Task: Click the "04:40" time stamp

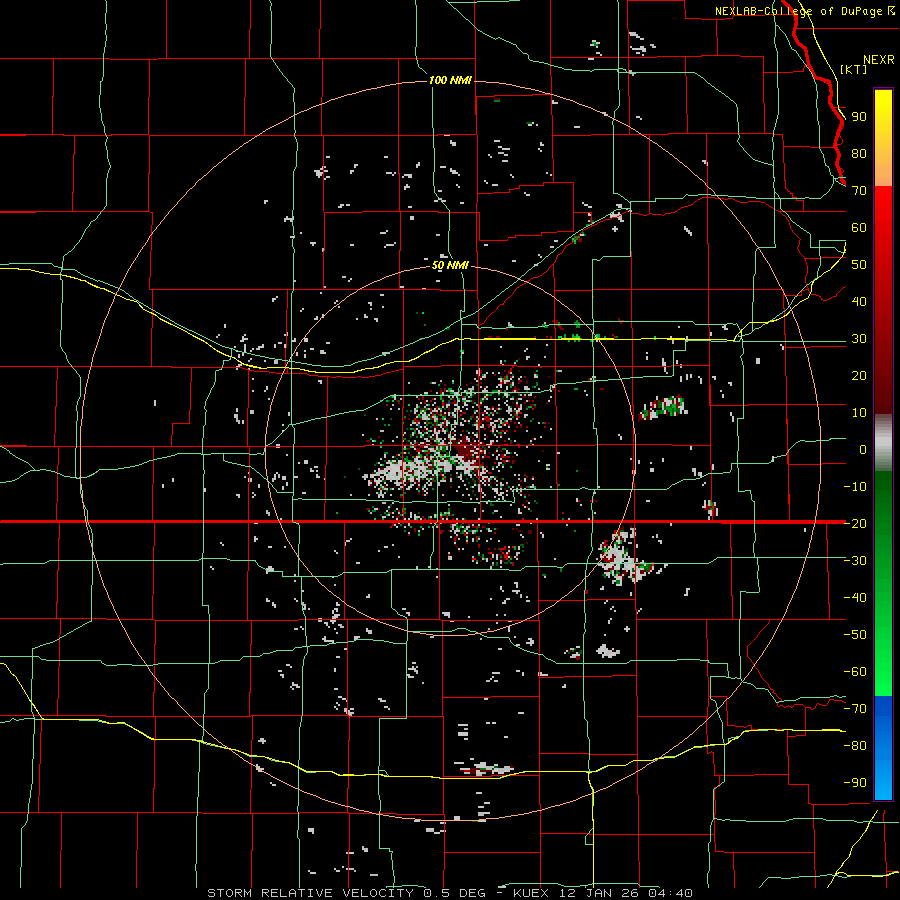Action: [x=670, y=893]
